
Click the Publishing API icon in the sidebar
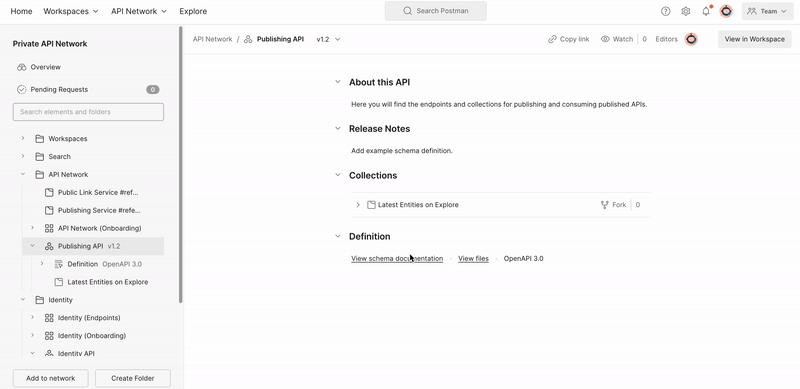[x=49, y=246]
